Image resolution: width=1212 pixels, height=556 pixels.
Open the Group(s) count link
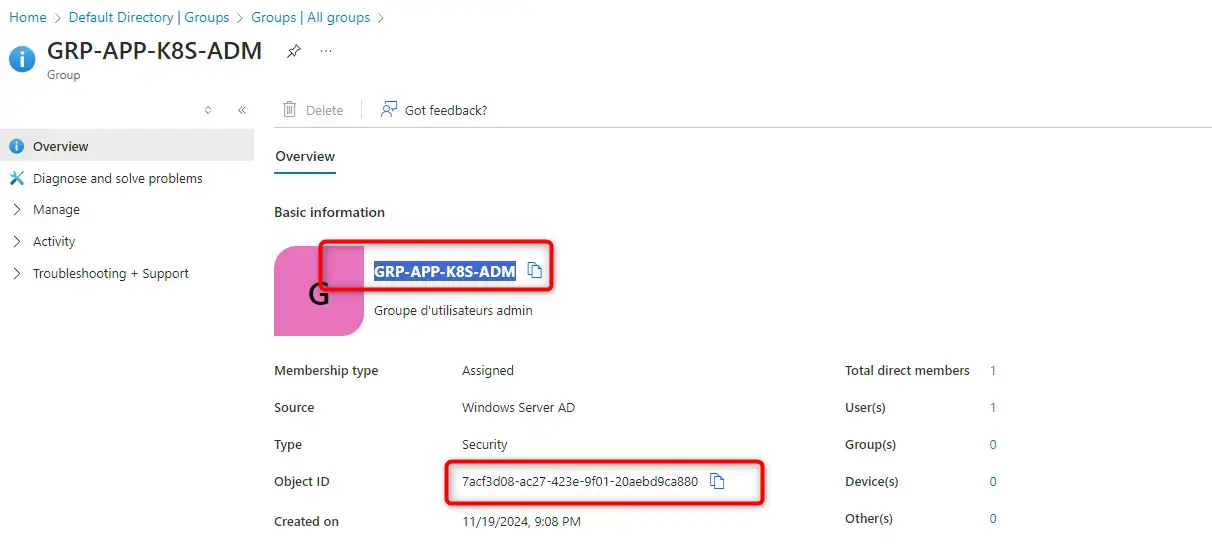(993, 445)
